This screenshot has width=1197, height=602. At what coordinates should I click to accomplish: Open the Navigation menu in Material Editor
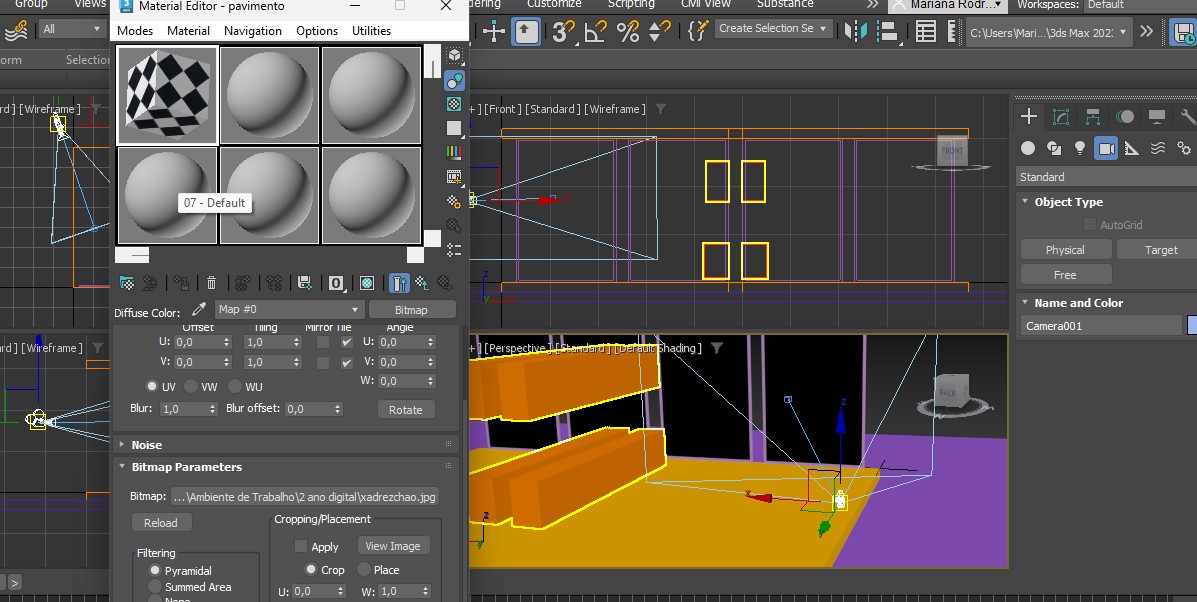252,31
